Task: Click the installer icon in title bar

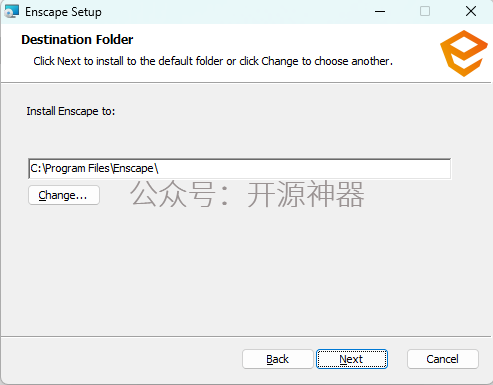Action: 12,12
